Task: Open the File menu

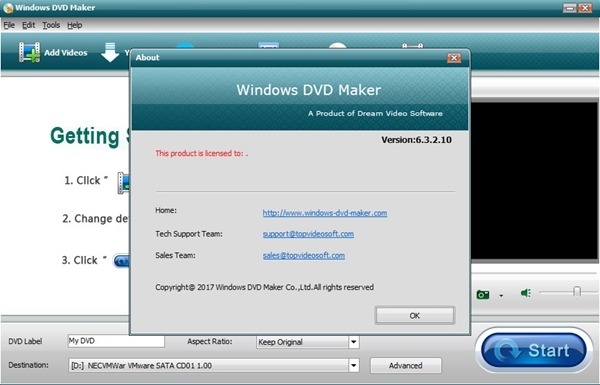Action: pos(9,25)
